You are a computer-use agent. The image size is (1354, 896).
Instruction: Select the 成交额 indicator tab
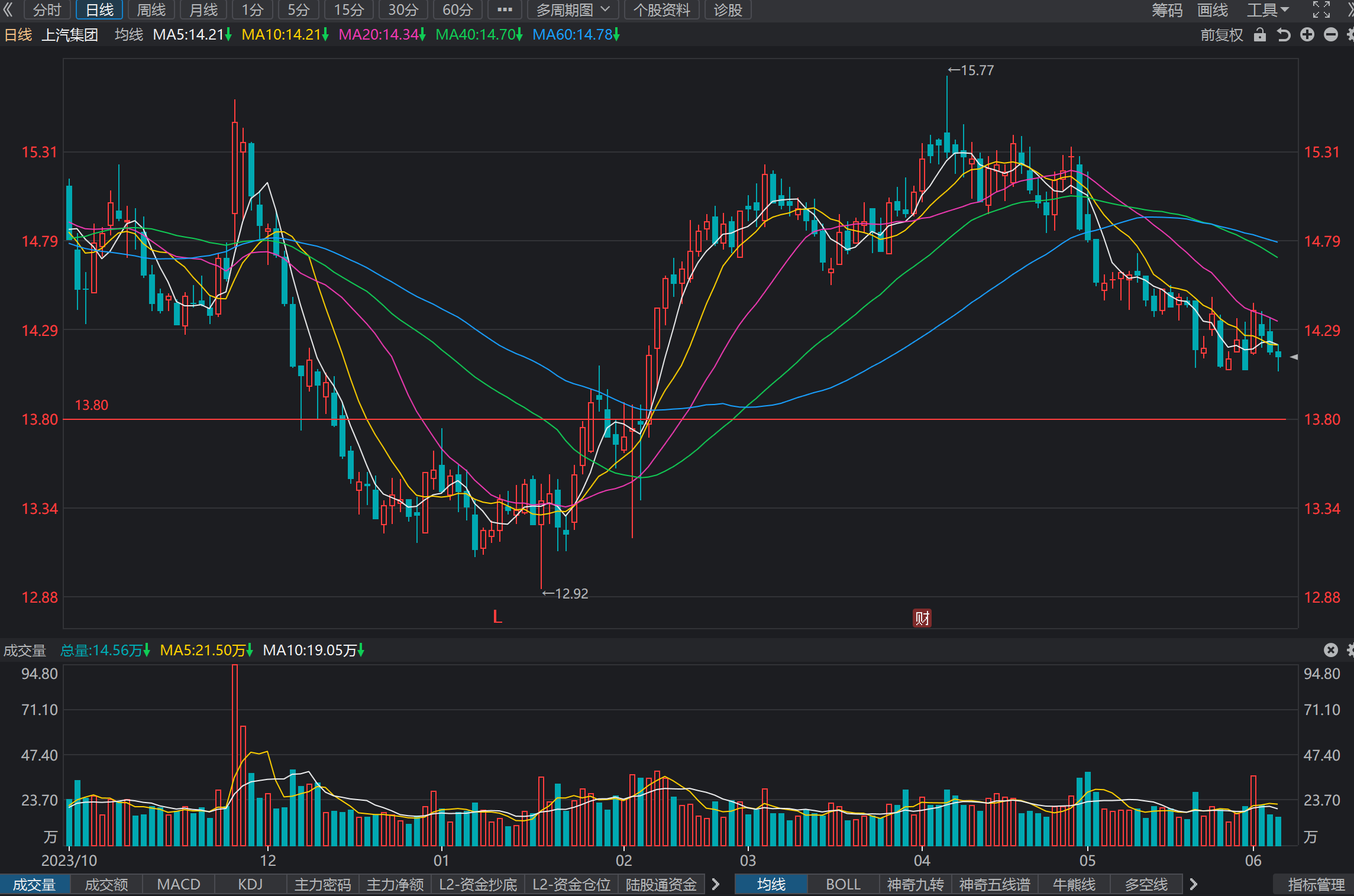106,885
